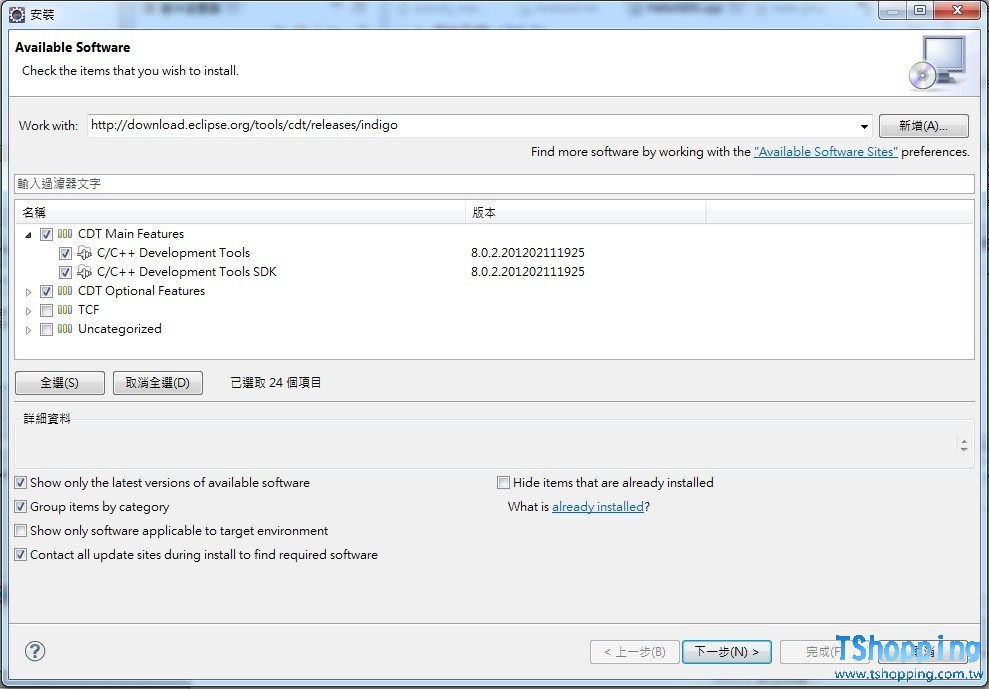This screenshot has height=689, width=989.
Task: Uncheck the C/C++ Development Tools checkbox
Action: point(65,253)
